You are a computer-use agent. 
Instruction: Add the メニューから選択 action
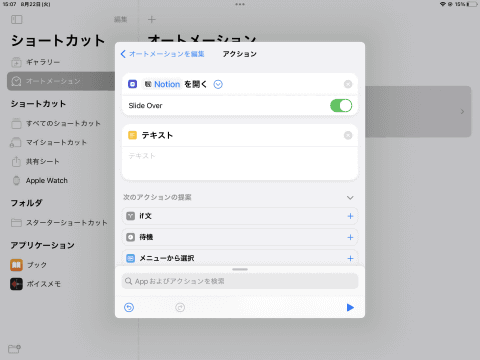point(350,258)
